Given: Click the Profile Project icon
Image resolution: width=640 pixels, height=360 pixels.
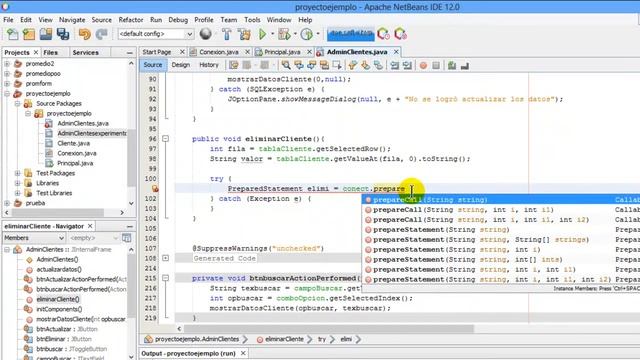Looking at the screenshot, I should (x=307, y=34).
